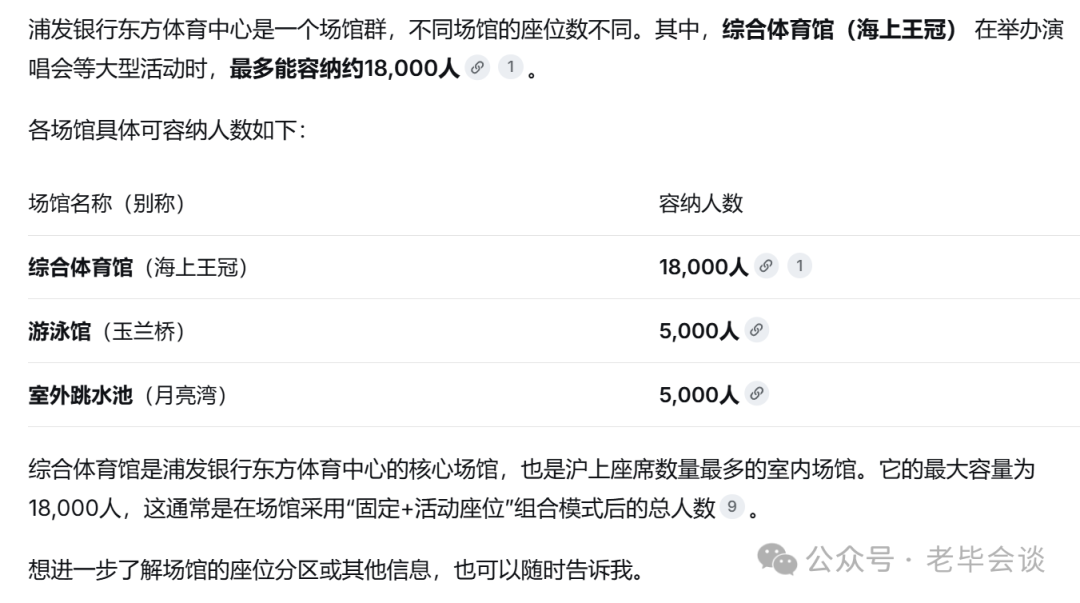Select the 游泳馆（玉兰桥）table cell
Viewport: 1080px width, 603px height.
click(x=107, y=331)
